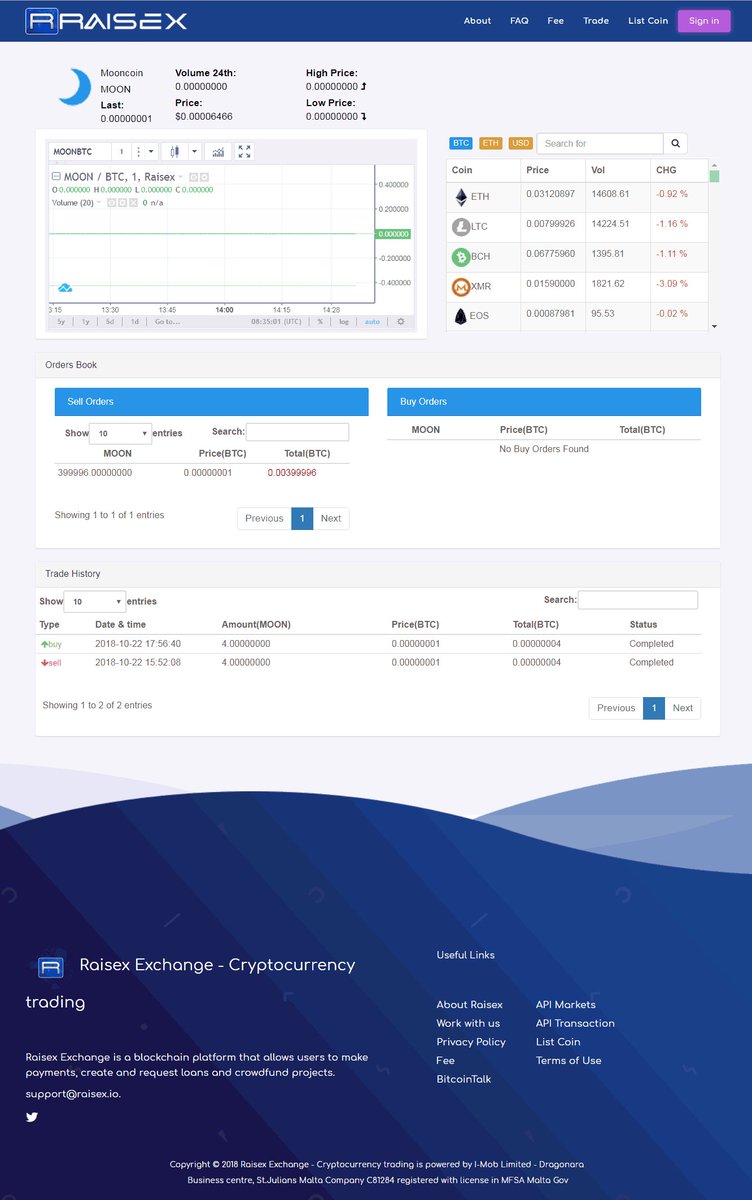
Task: Collapse the MOON / BTC chart legend
Action: [x=56, y=176]
